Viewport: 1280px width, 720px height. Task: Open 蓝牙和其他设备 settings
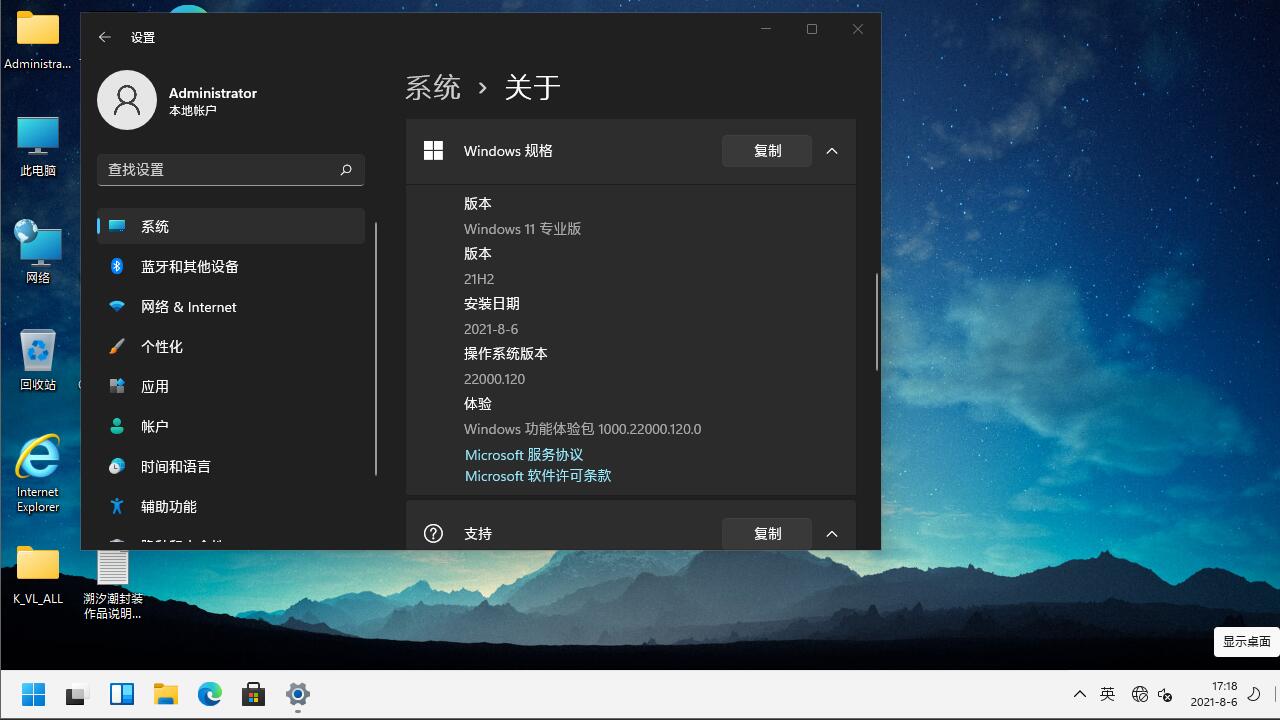click(231, 266)
